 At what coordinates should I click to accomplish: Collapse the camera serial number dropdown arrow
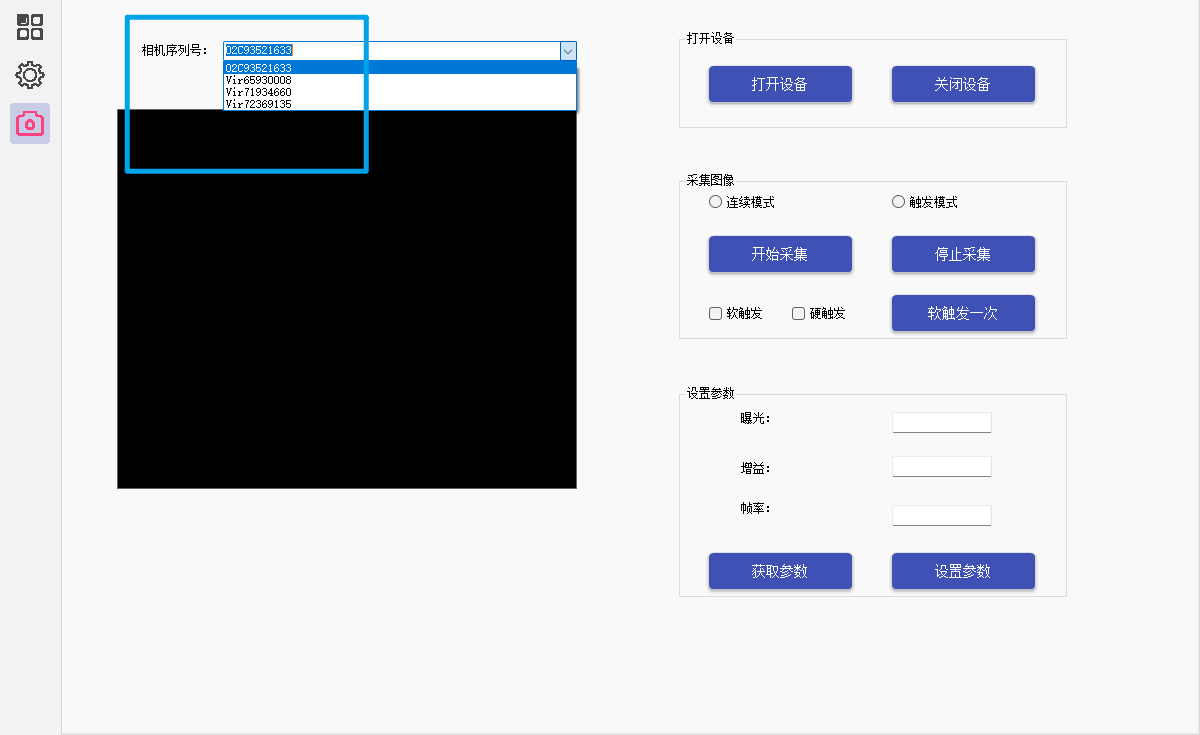pos(568,50)
